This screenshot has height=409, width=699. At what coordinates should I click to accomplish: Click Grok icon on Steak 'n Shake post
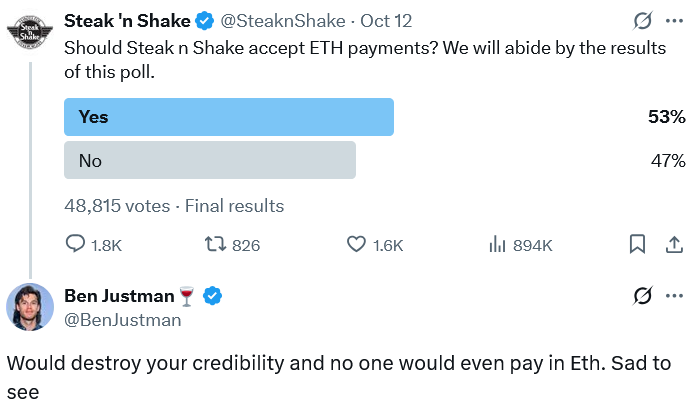644,20
